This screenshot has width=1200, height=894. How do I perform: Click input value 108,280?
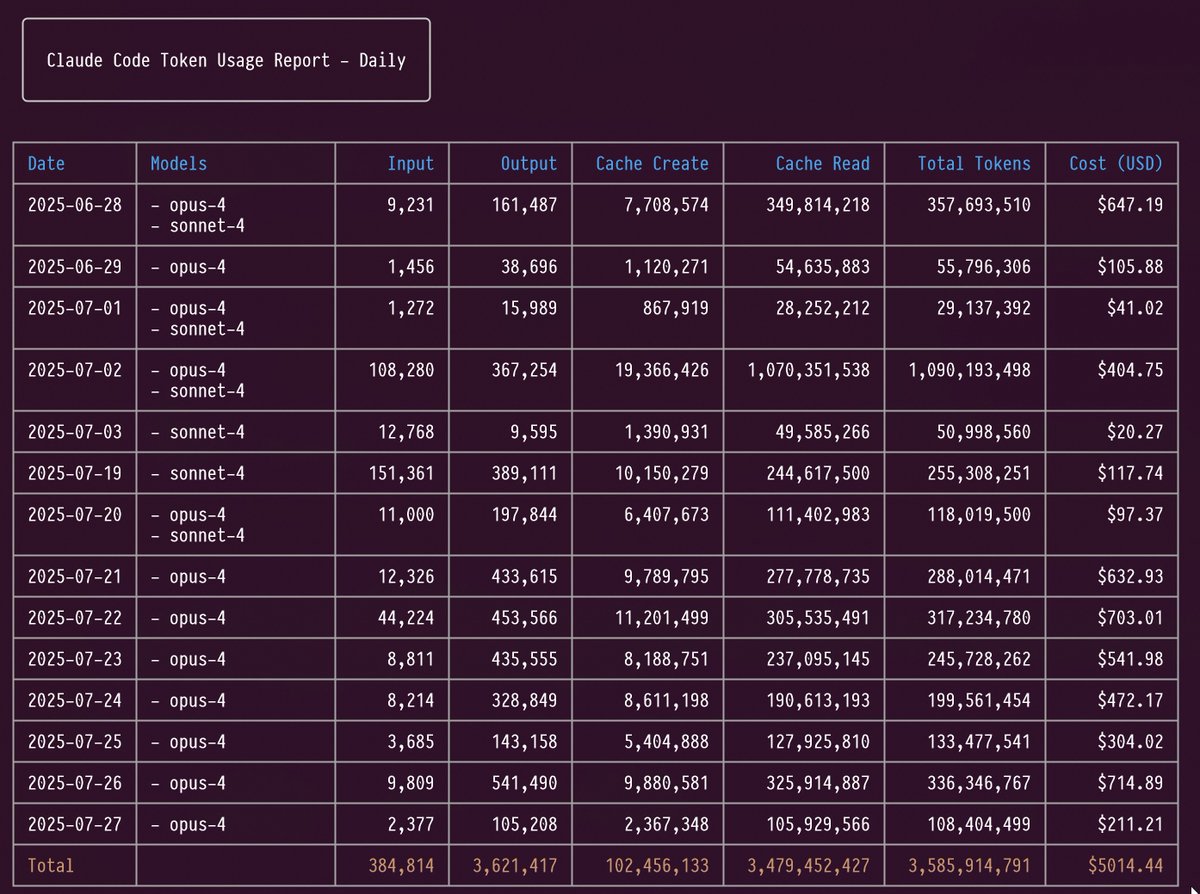point(401,370)
